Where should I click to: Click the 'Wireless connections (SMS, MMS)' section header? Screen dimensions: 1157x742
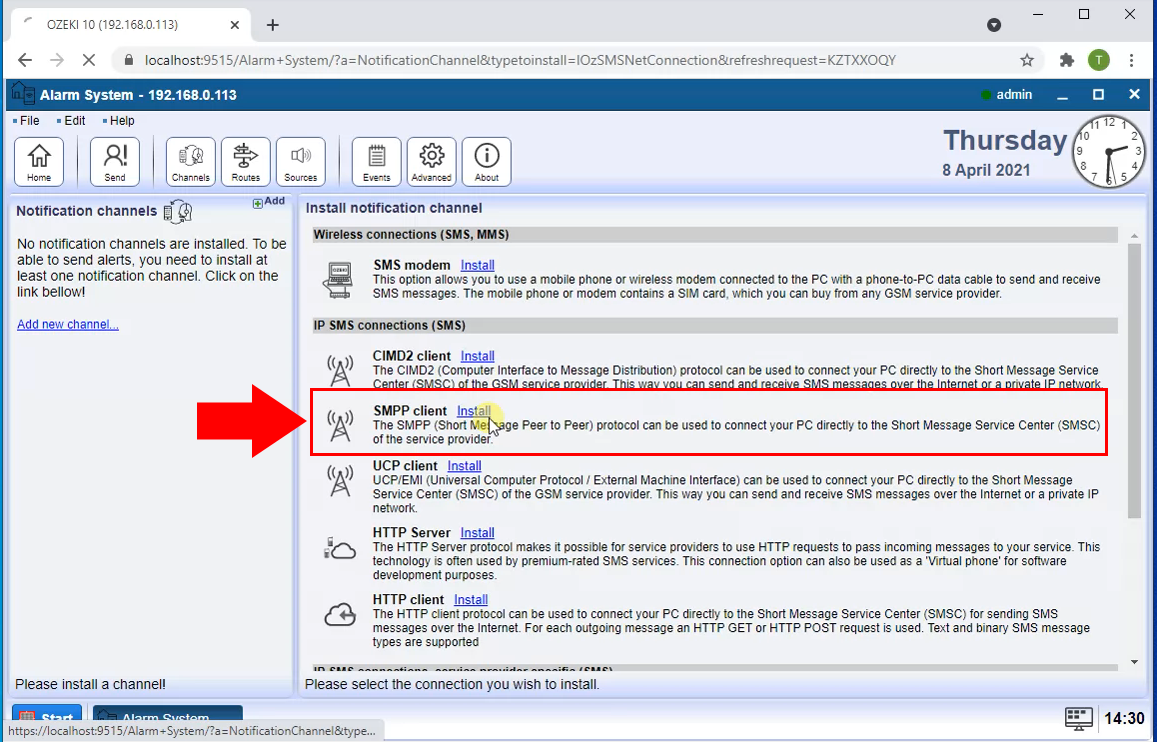tap(716, 235)
